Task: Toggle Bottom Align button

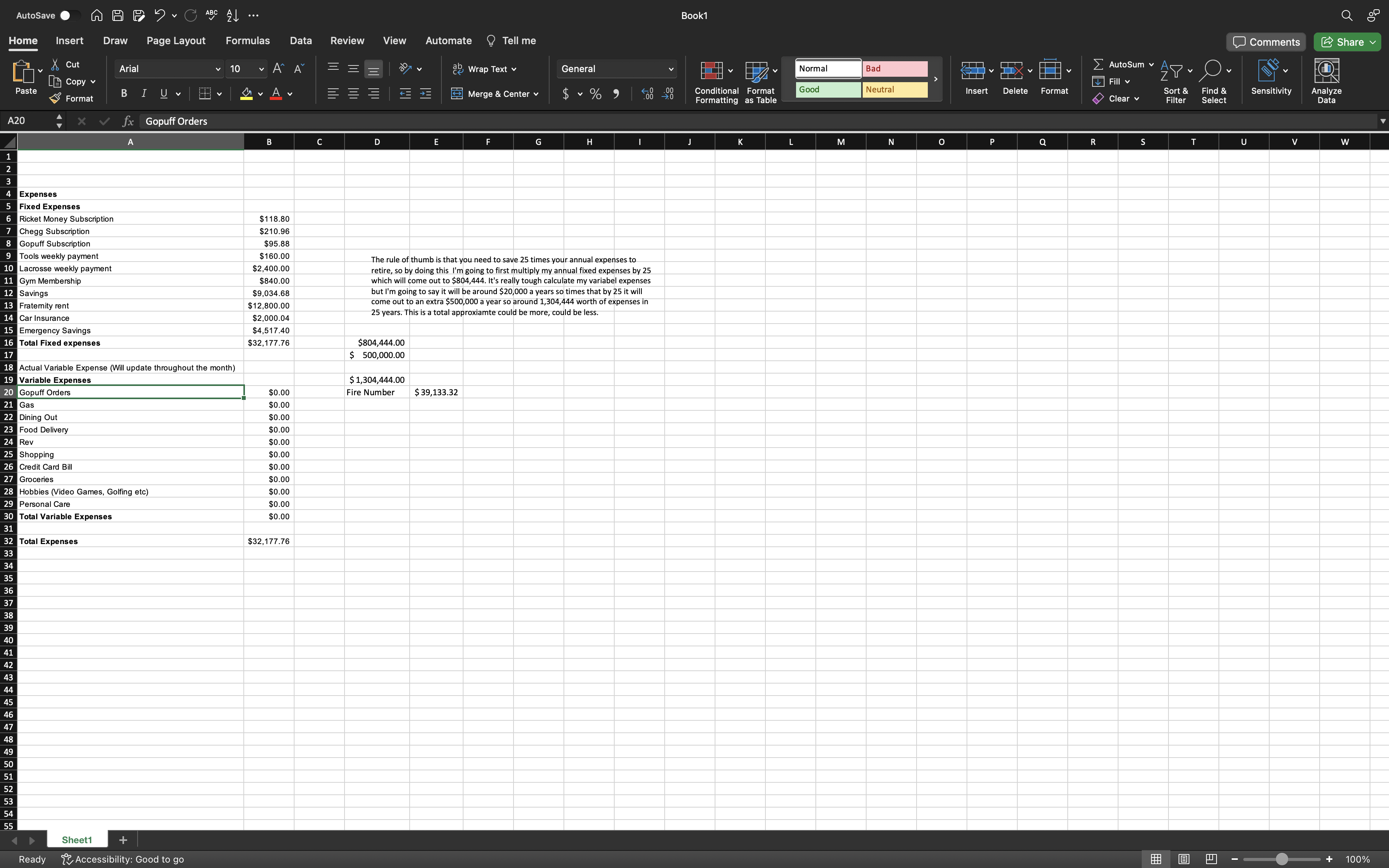Action: [373, 69]
